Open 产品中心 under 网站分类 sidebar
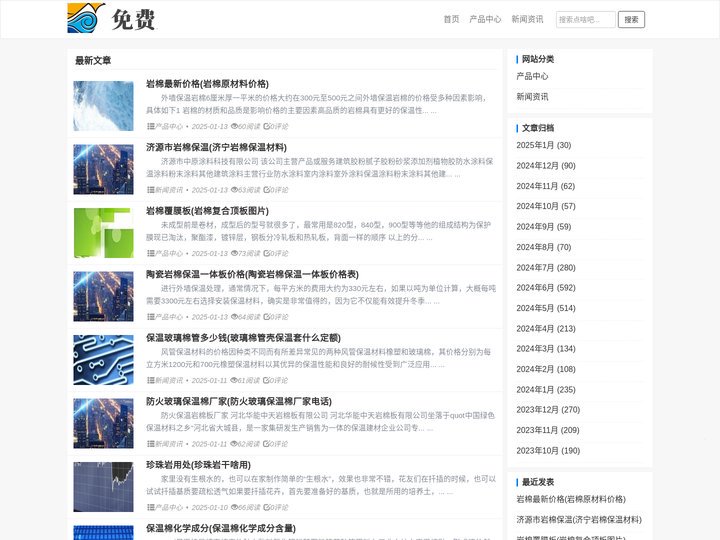The width and height of the screenshot is (720, 540). 532,76
